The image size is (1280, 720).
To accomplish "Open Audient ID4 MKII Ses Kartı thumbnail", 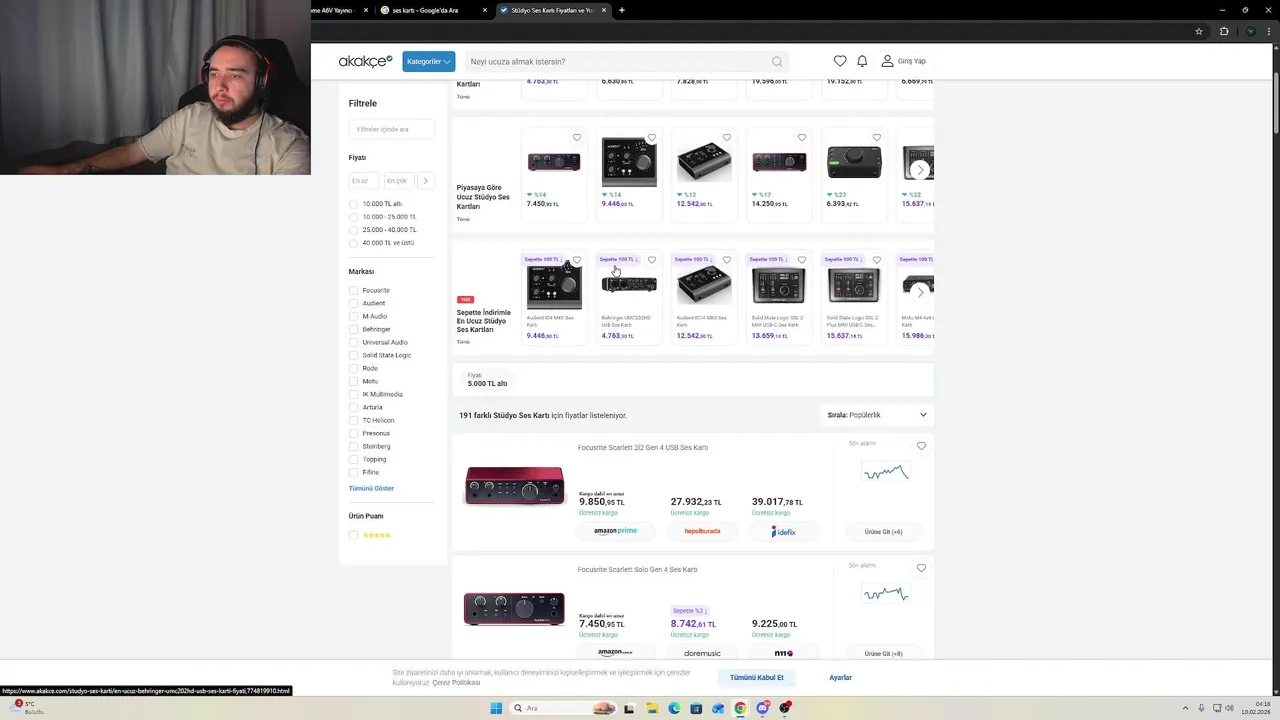I will (554, 285).
